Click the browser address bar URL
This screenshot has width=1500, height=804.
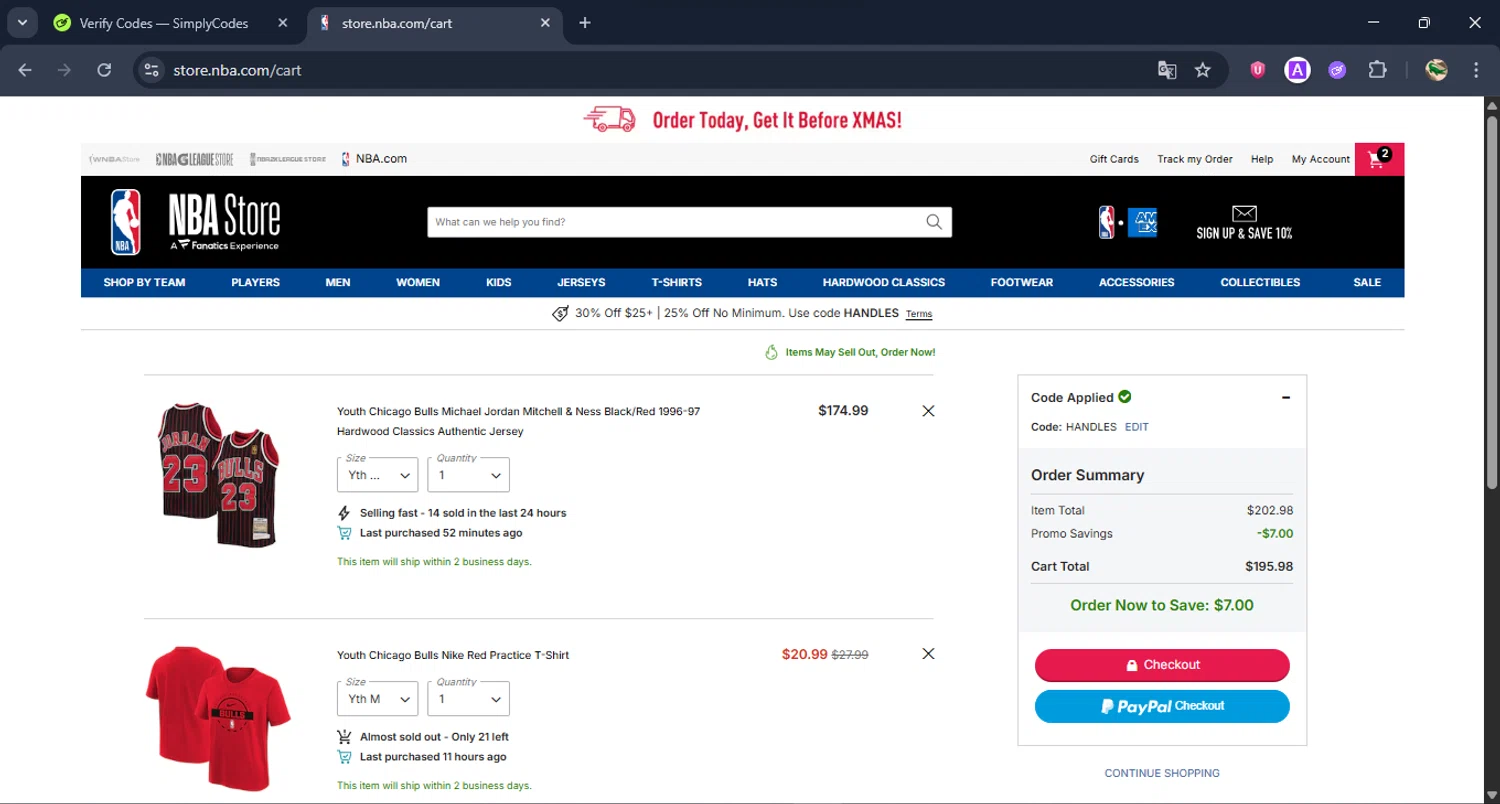point(237,70)
